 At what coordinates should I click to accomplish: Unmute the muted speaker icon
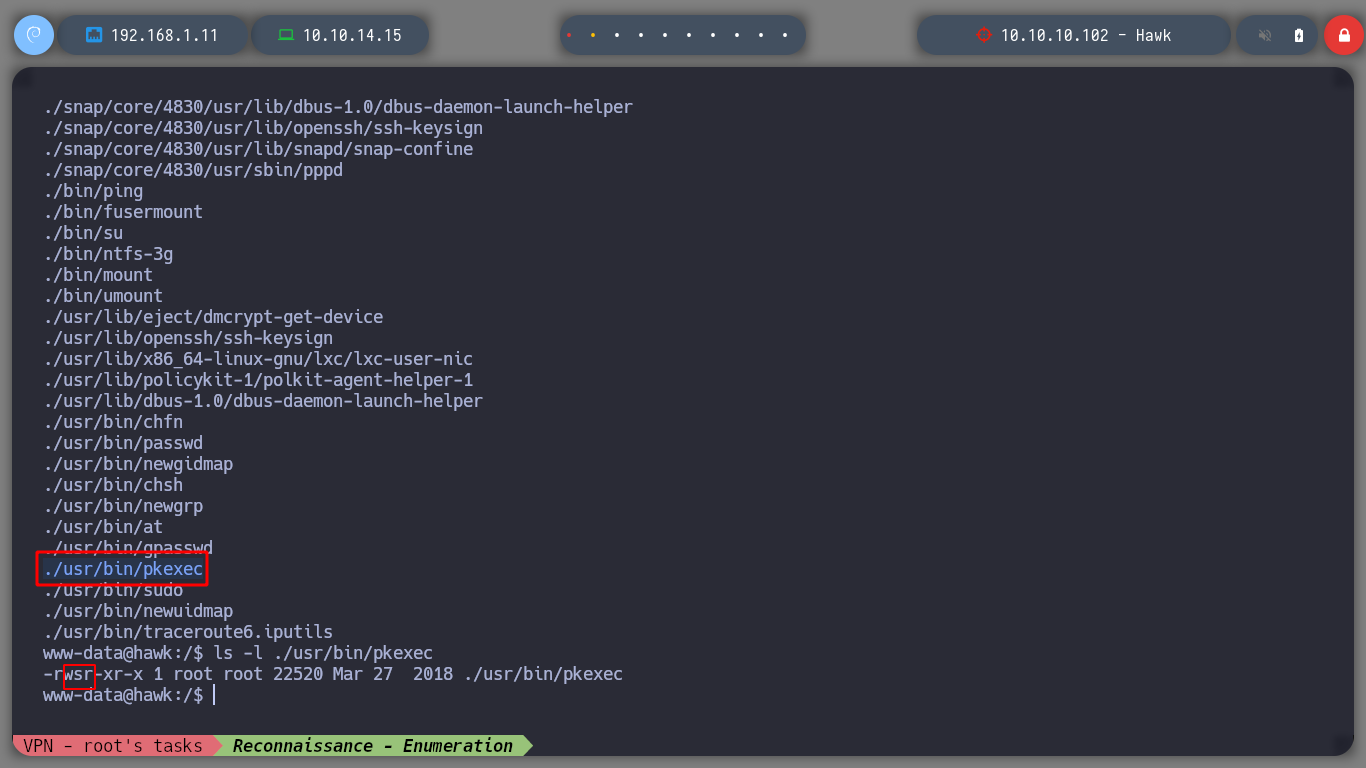point(1265,35)
